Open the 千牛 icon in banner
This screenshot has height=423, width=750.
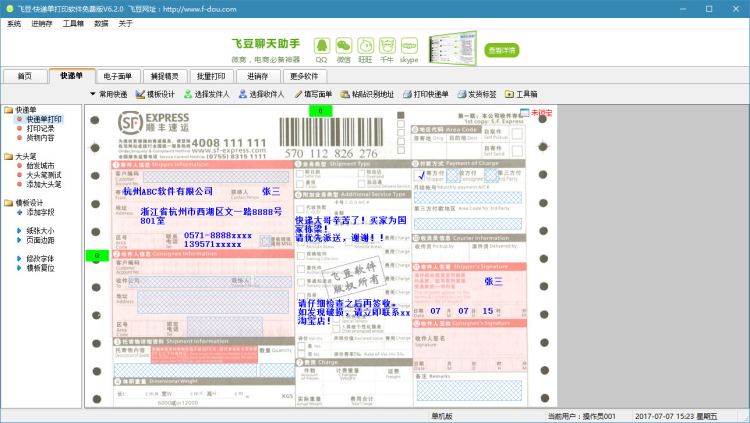coord(387,46)
